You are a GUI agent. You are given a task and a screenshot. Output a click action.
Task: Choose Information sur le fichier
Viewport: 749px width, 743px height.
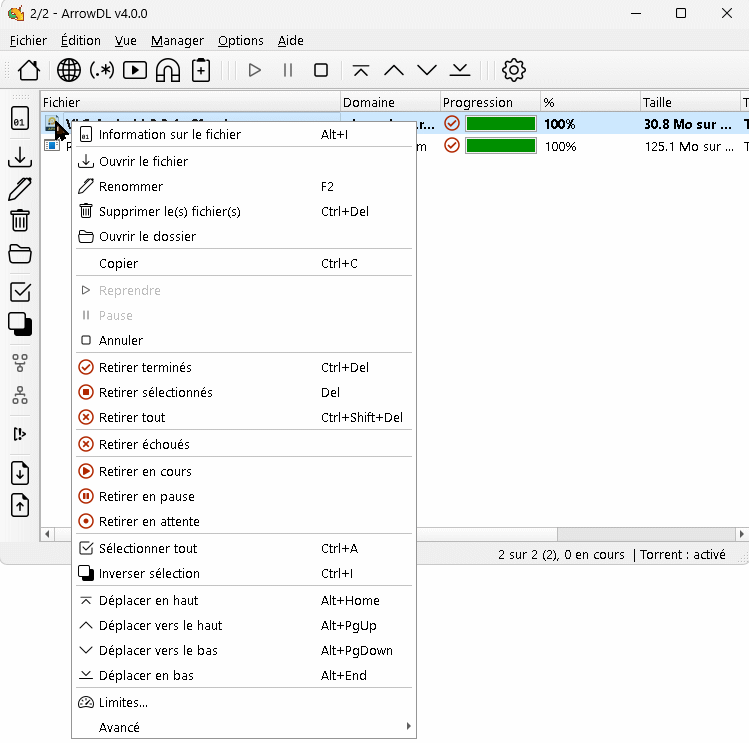pyautogui.click(x=244, y=134)
